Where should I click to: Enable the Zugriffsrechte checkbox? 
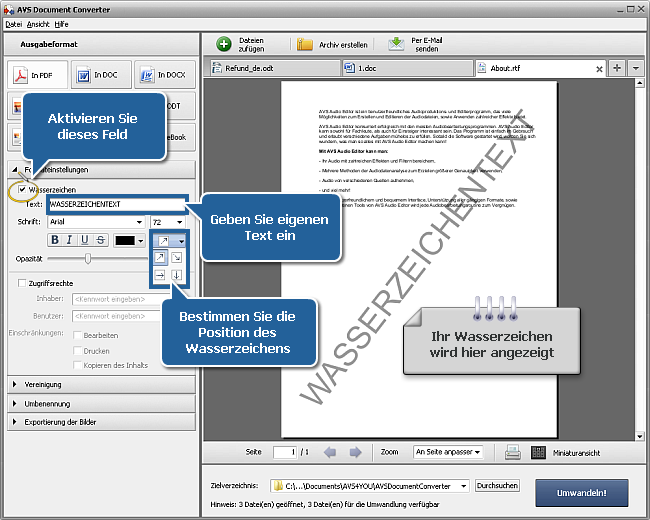22,283
